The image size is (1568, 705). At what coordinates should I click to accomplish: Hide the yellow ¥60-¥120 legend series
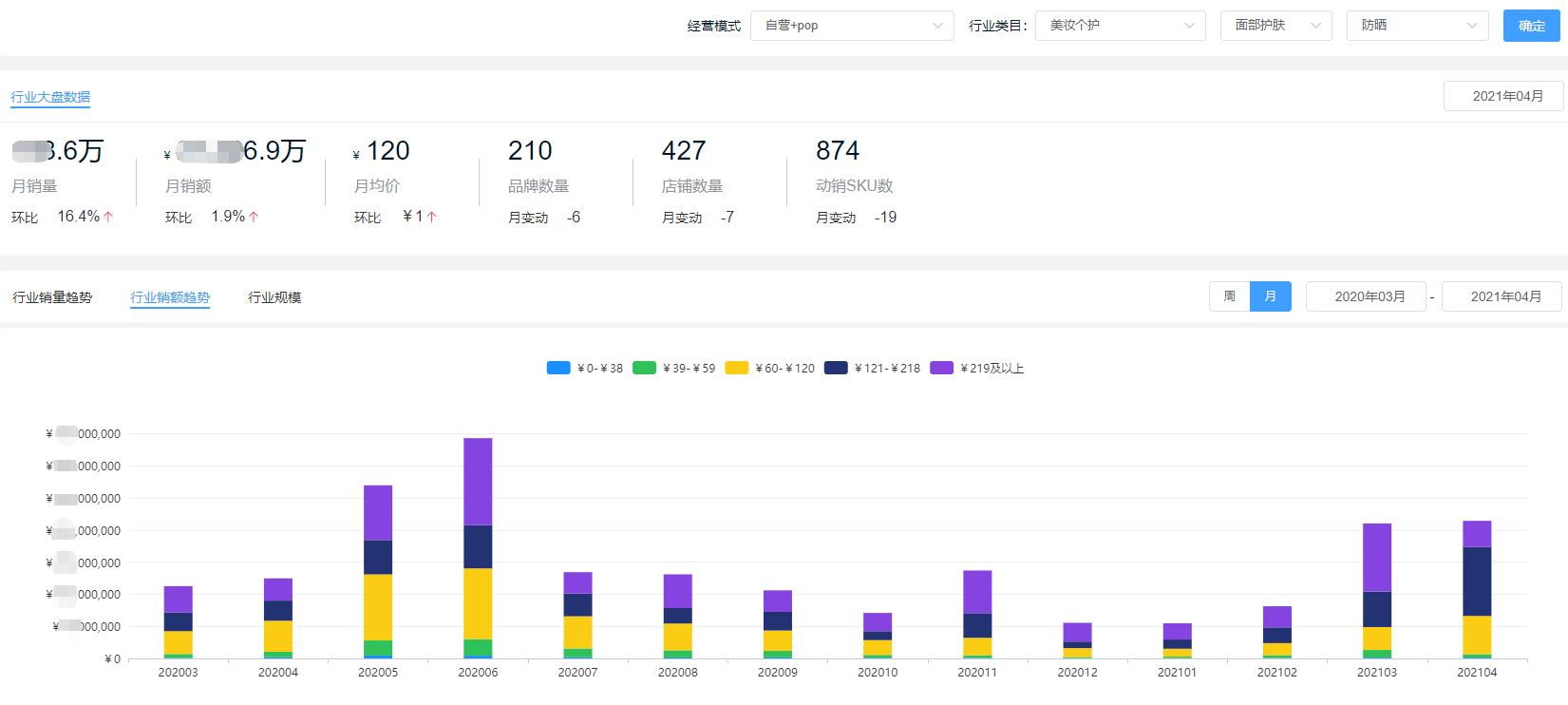coord(769,369)
